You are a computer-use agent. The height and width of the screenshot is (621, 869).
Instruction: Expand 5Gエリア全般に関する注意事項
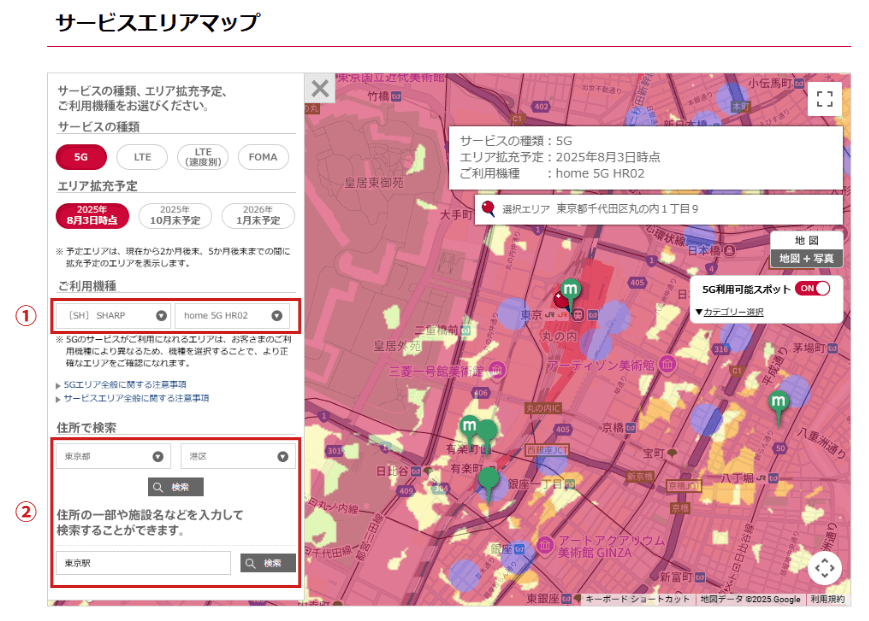coord(125,384)
